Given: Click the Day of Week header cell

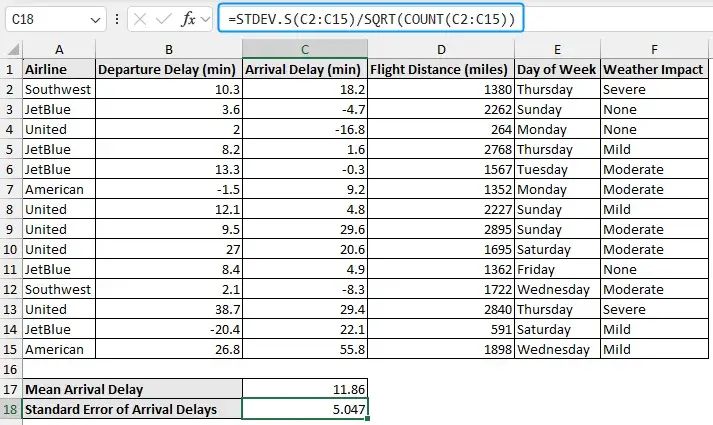Looking at the screenshot, I should tap(557, 69).
